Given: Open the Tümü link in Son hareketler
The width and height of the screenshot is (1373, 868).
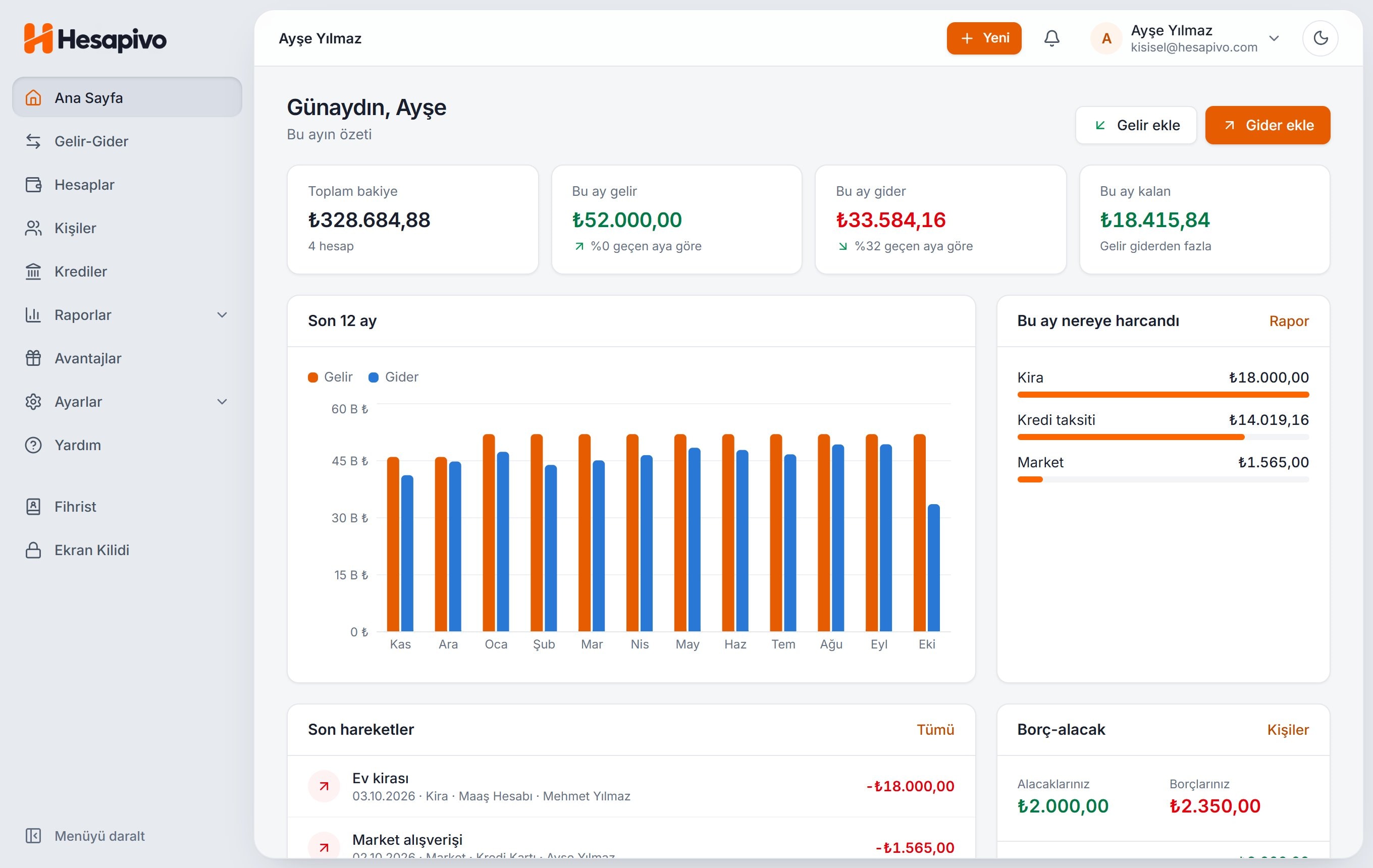Looking at the screenshot, I should (x=935, y=730).
